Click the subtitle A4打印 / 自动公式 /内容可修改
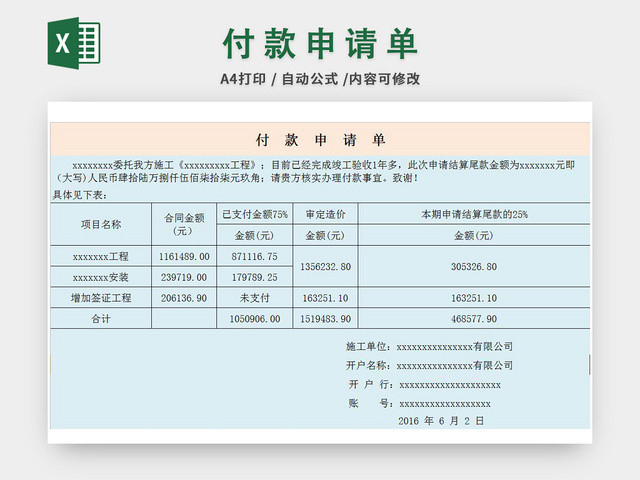640x480 pixels. (320, 79)
